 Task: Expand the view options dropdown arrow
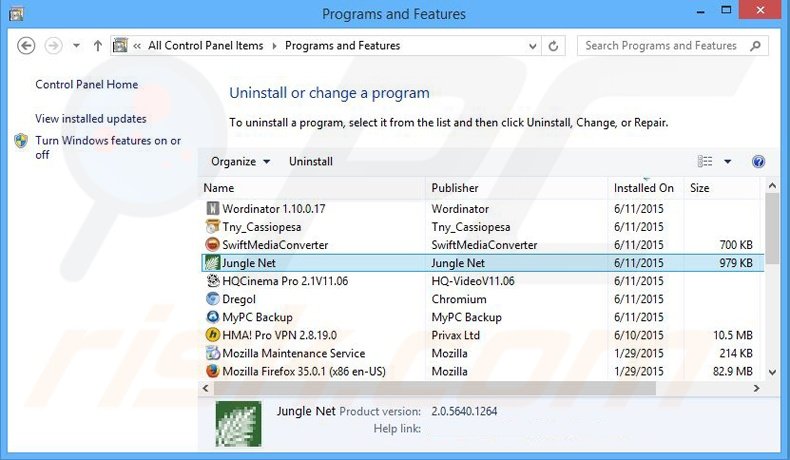728,162
